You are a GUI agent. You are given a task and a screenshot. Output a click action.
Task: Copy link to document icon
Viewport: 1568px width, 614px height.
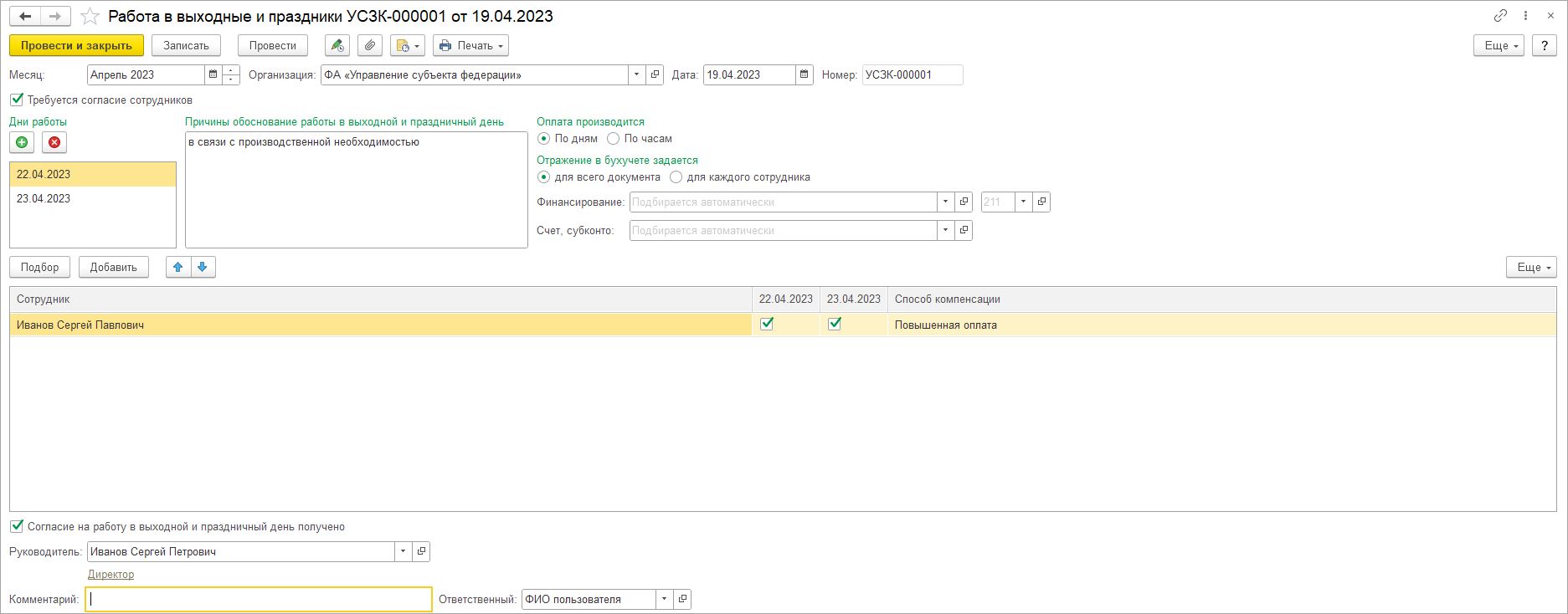coord(1500,16)
